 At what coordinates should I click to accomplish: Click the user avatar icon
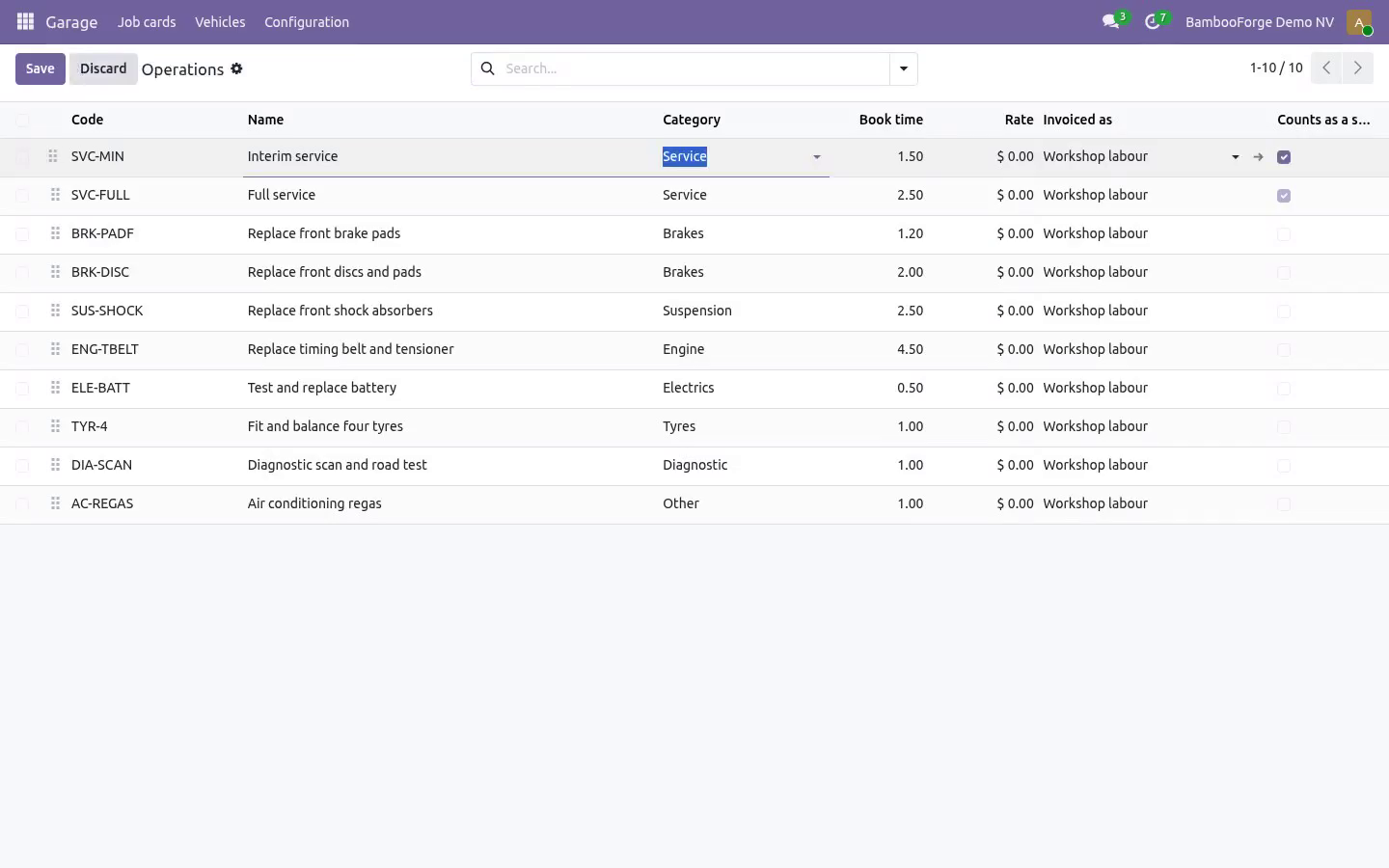tap(1359, 22)
